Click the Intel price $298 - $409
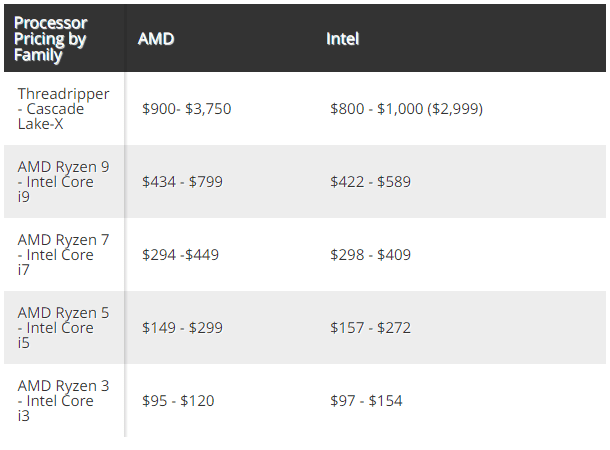This screenshot has width=610, height=450. [x=370, y=255]
